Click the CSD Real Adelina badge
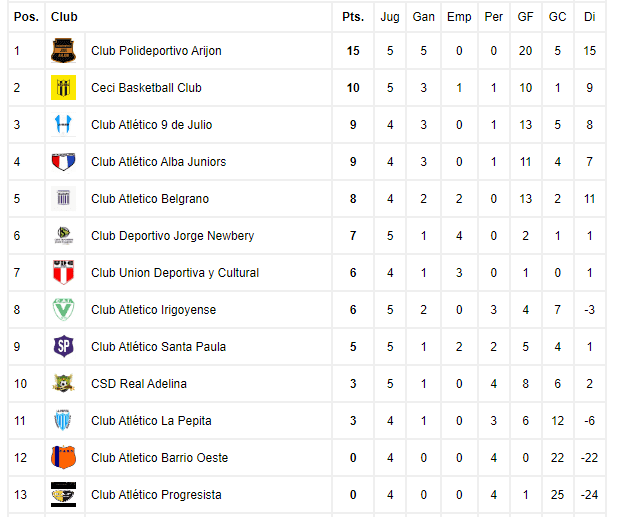 tap(63, 384)
